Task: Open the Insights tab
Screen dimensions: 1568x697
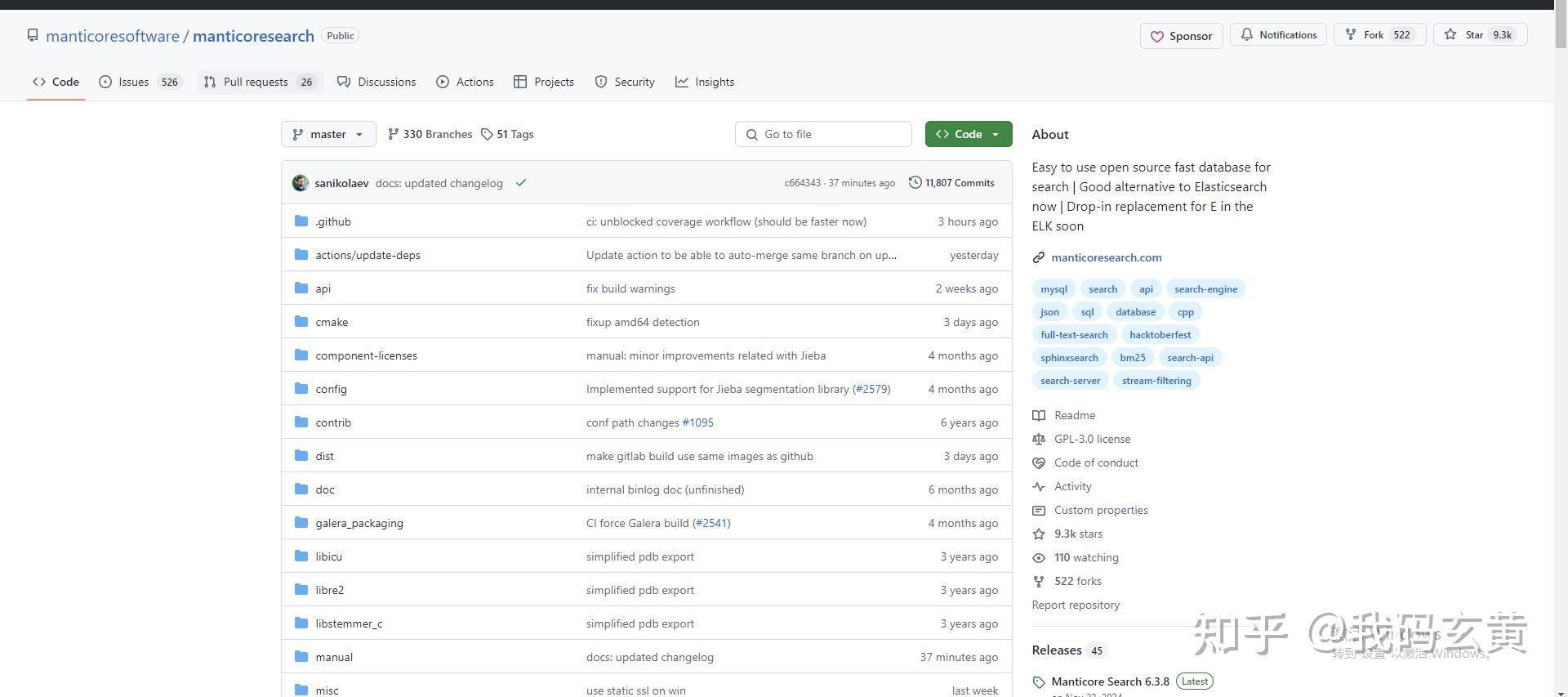Action: click(705, 82)
